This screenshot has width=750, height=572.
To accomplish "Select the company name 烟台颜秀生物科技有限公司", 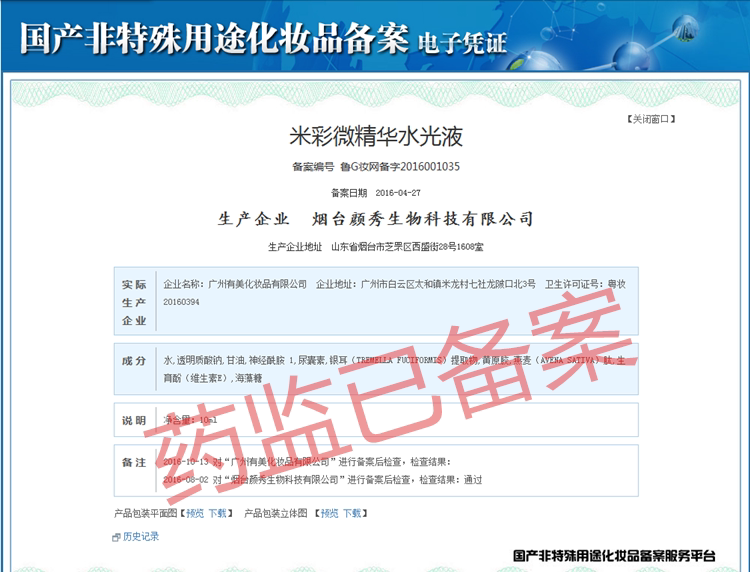I will 423,219.
